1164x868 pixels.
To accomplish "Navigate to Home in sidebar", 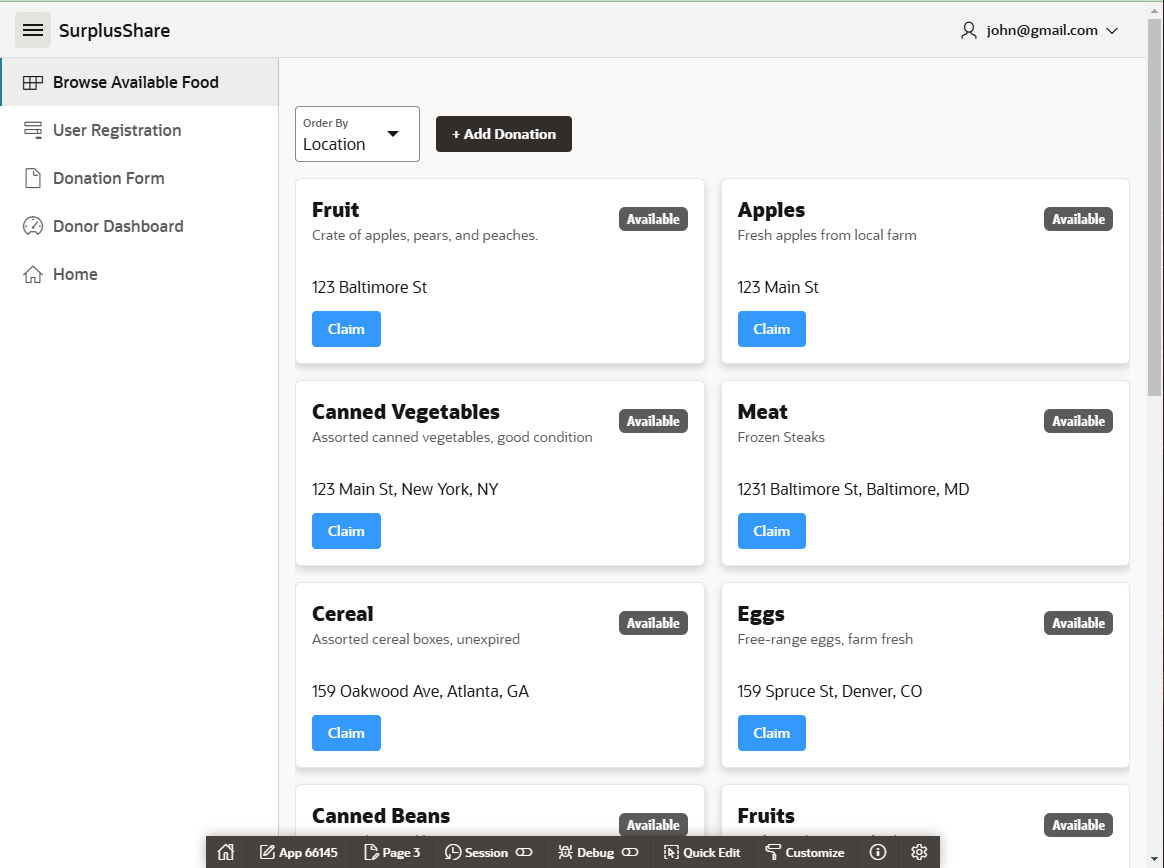I will [x=140, y=275].
